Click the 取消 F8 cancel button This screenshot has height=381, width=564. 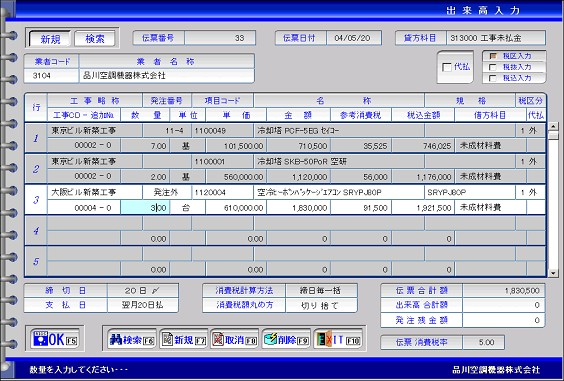click(235, 339)
